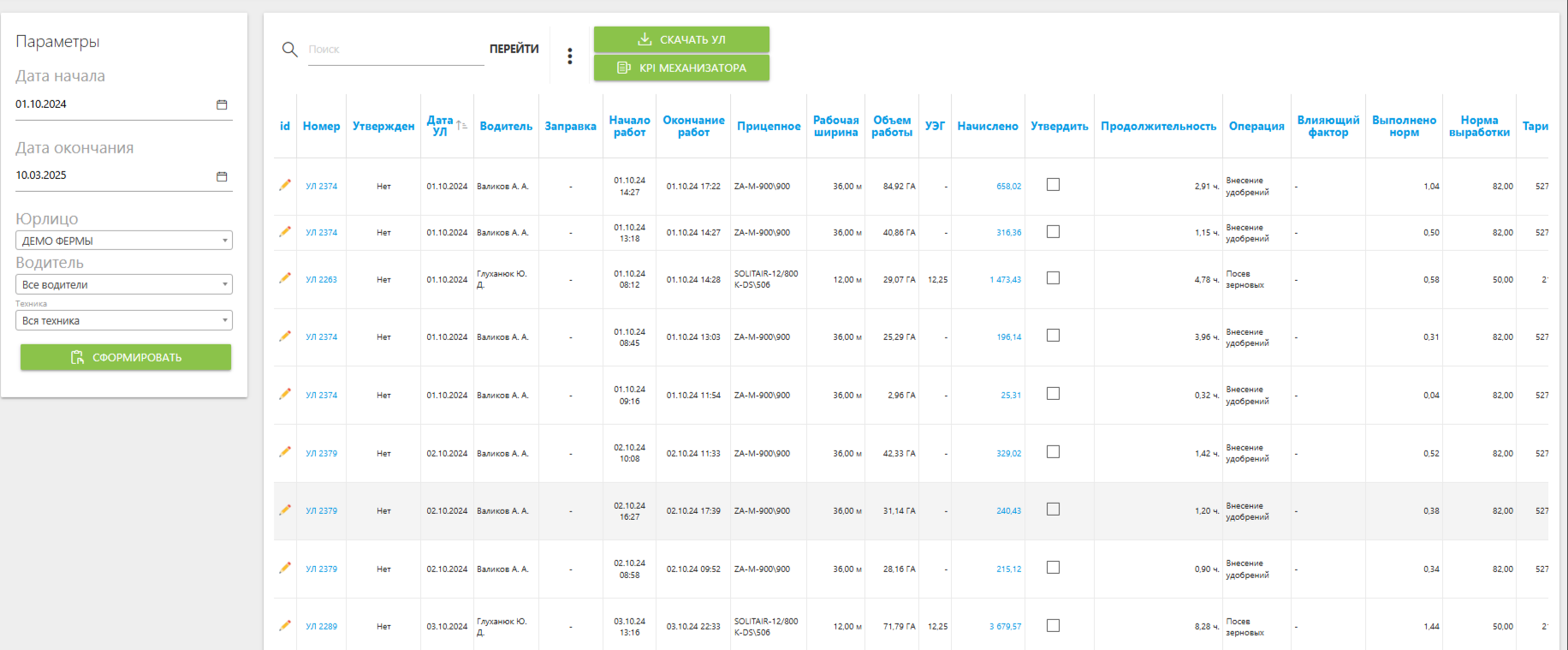Expand the Юрлицо dropdown ДЕМО ФЕРМЫ
The height and width of the screenshot is (650, 1568).
(x=124, y=241)
